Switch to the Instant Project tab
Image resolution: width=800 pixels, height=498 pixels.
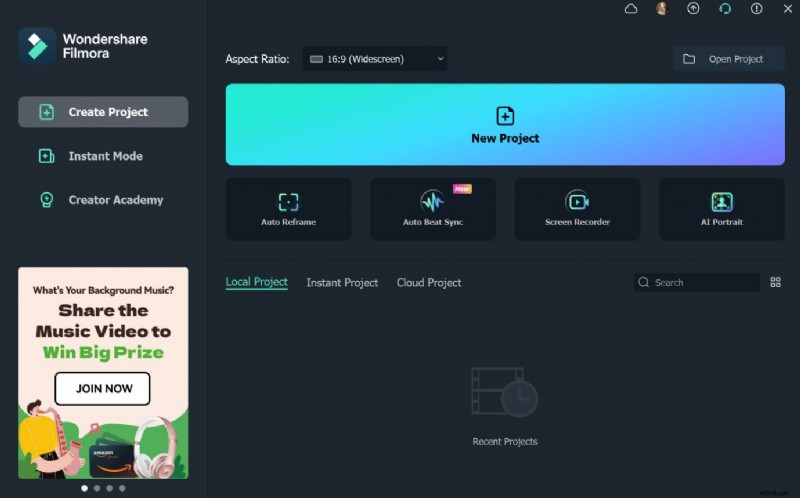[x=342, y=283]
